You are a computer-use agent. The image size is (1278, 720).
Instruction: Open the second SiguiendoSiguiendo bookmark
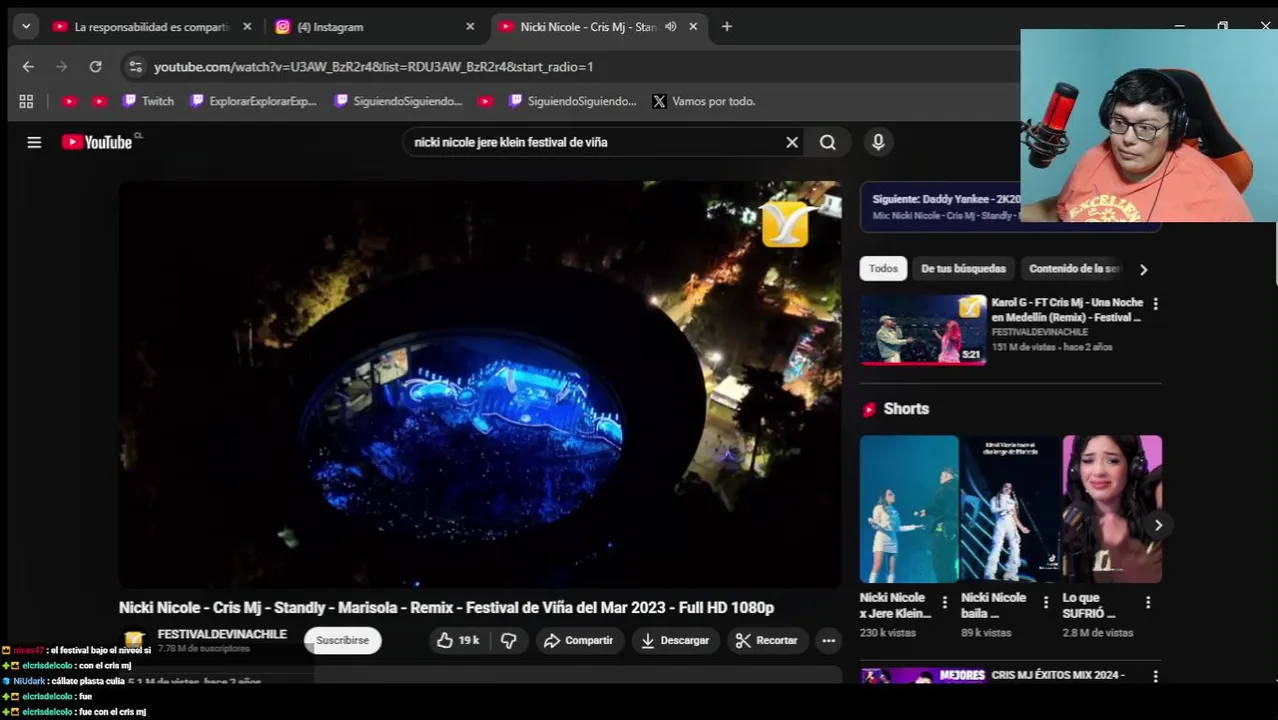click(573, 101)
